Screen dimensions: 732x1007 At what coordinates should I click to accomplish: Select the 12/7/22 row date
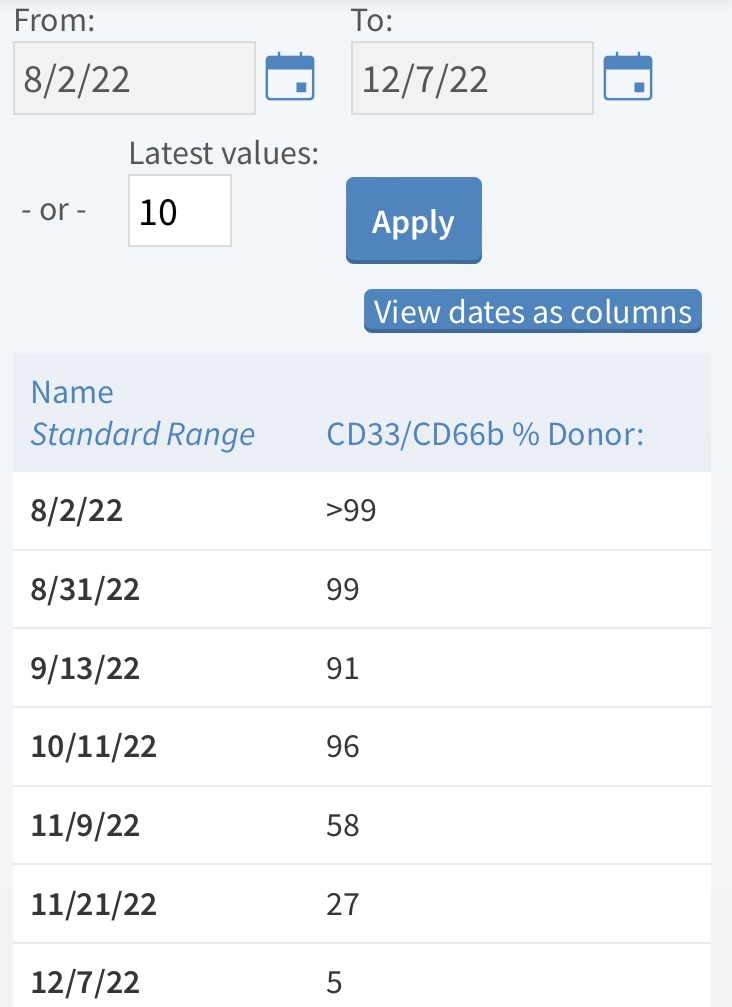pos(85,983)
